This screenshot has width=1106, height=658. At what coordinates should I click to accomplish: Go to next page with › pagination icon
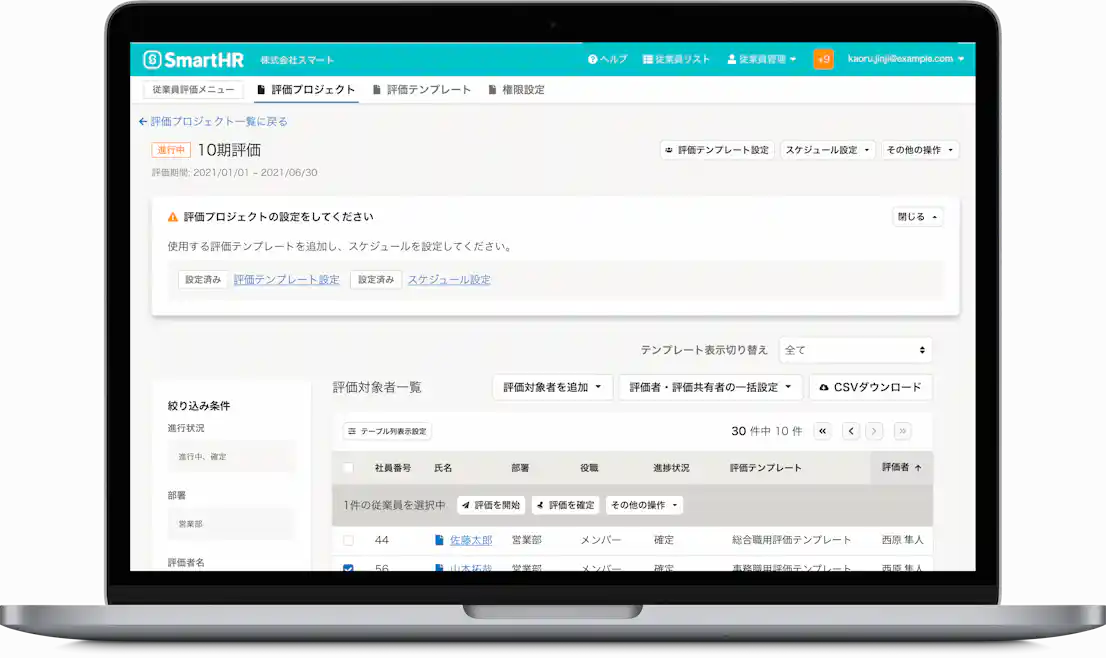[873, 431]
